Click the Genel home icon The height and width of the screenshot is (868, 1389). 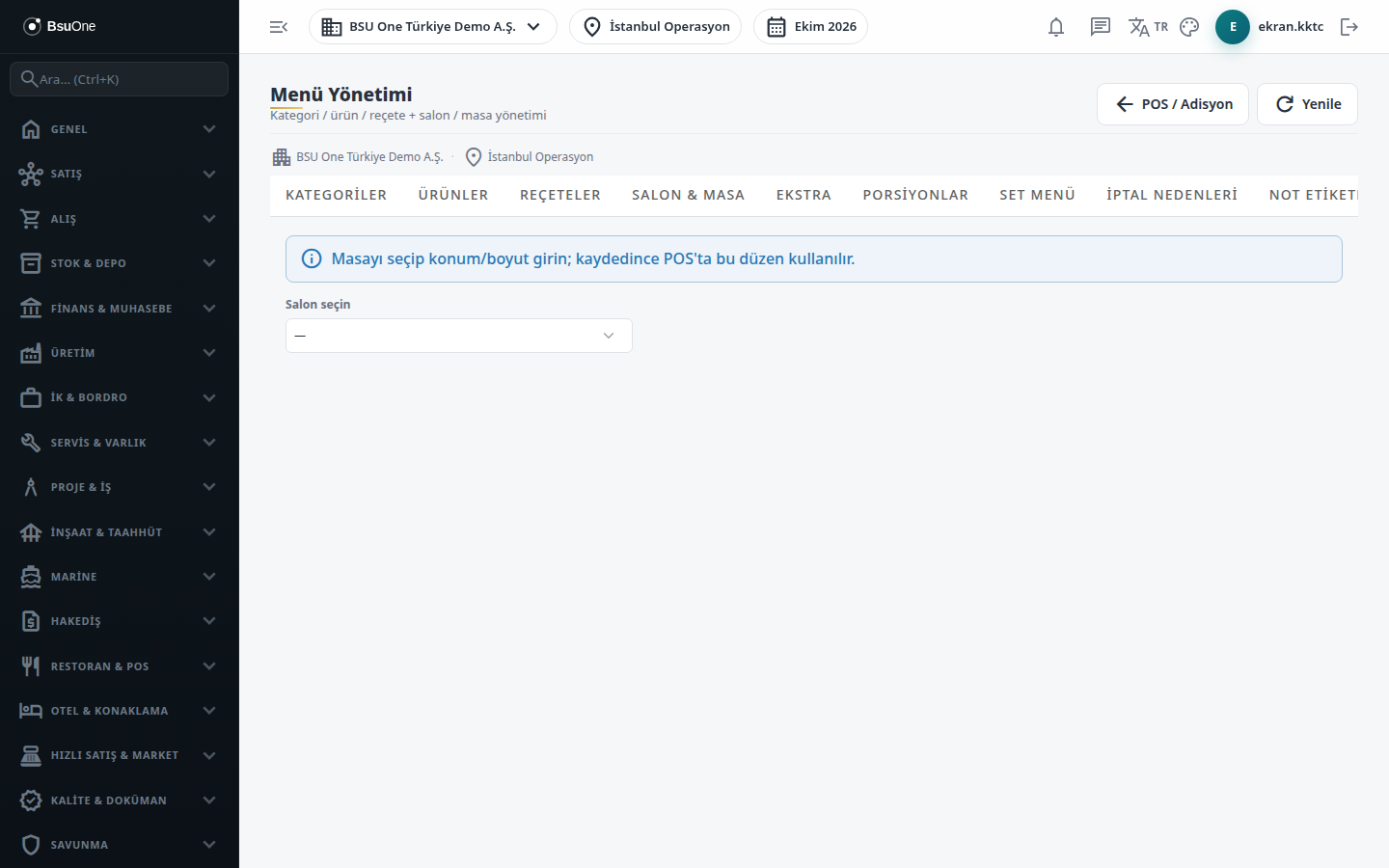pyautogui.click(x=31, y=129)
